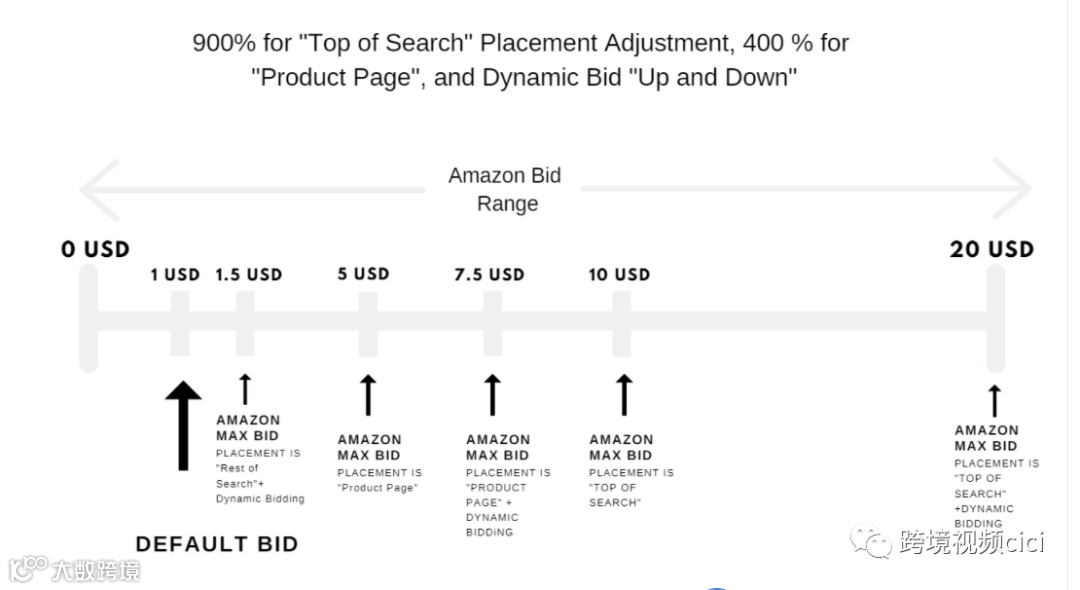
Task: Click the "Amazon Bid Range" label
Action: 505,189
